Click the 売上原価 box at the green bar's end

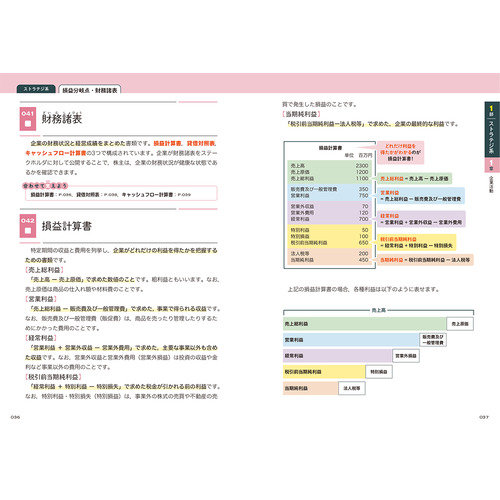pos(460,324)
